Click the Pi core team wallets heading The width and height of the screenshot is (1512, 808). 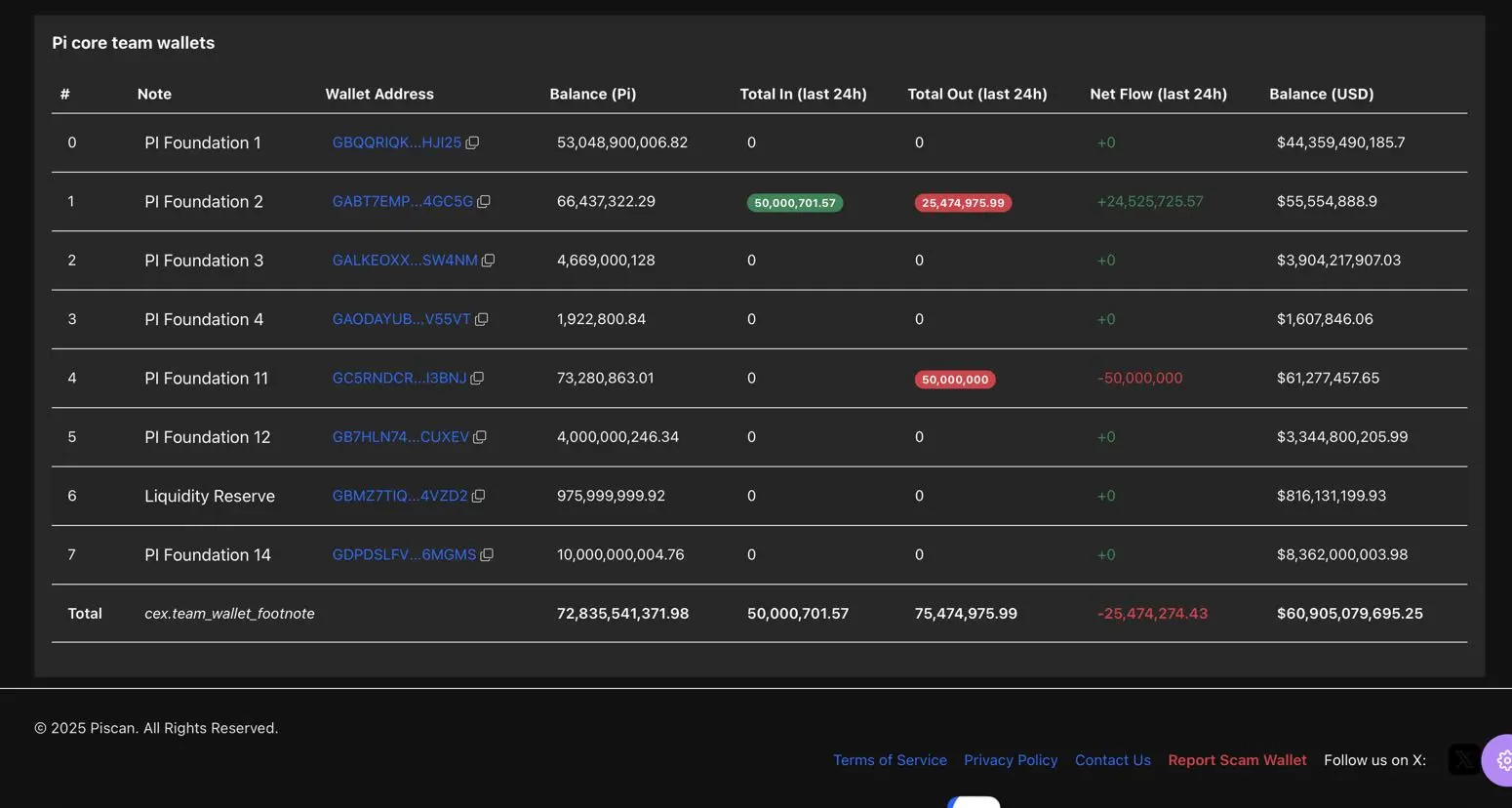133,43
